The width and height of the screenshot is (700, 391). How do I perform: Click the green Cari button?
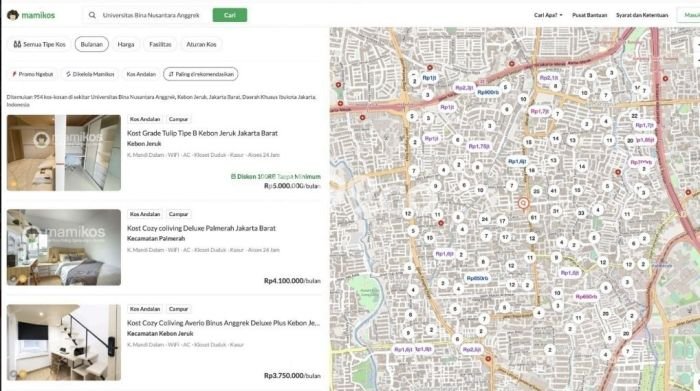pyautogui.click(x=229, y=15)
